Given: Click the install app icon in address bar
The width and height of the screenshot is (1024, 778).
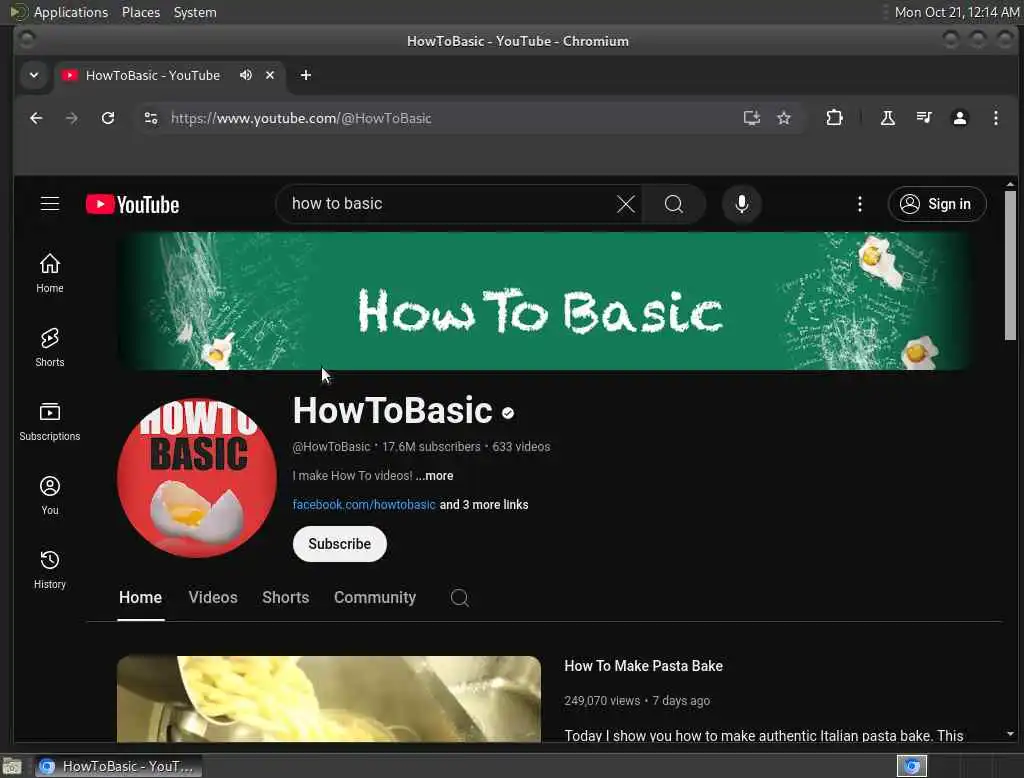Looking at the screenshot, I should tap(752, 118).
